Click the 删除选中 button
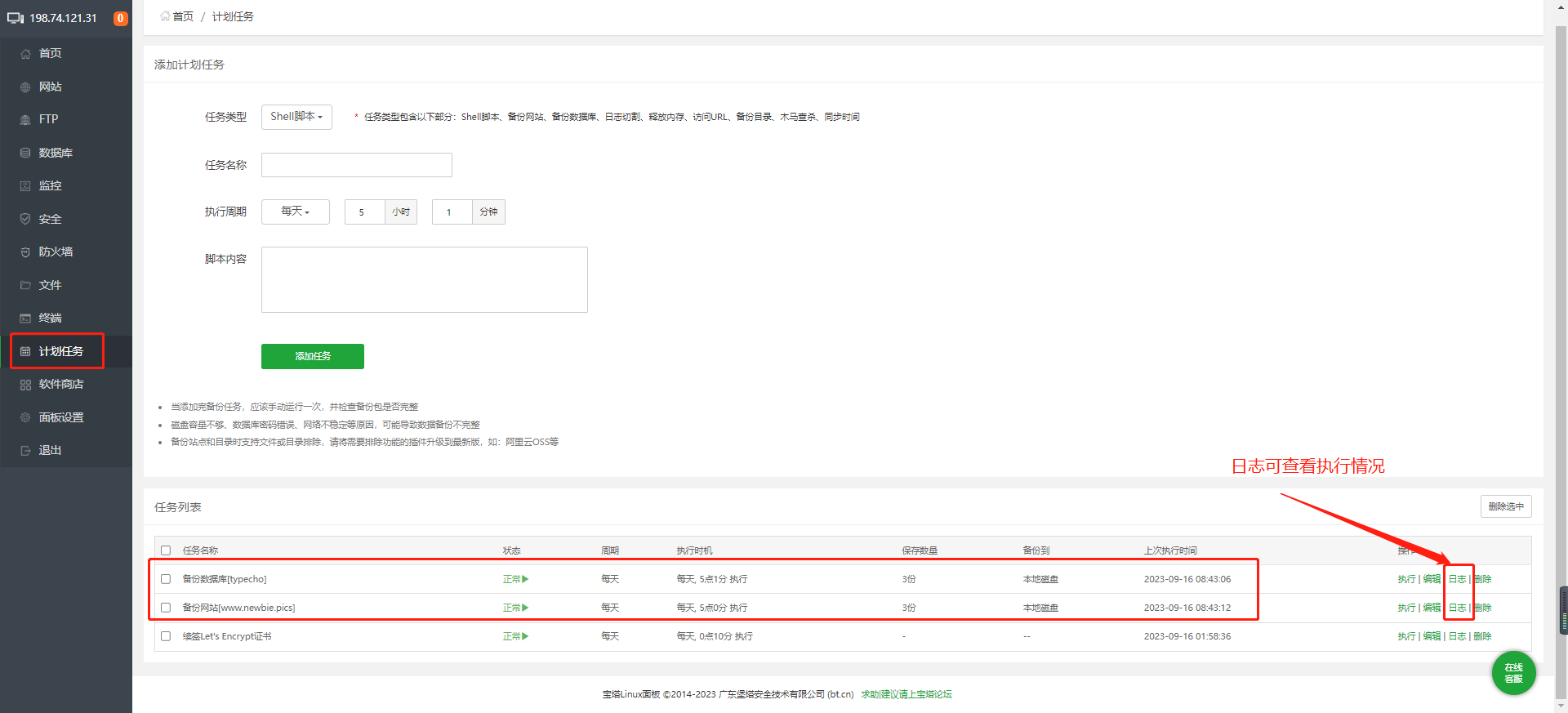This screenshot has width=1568, height=713. pos(1506,506)
